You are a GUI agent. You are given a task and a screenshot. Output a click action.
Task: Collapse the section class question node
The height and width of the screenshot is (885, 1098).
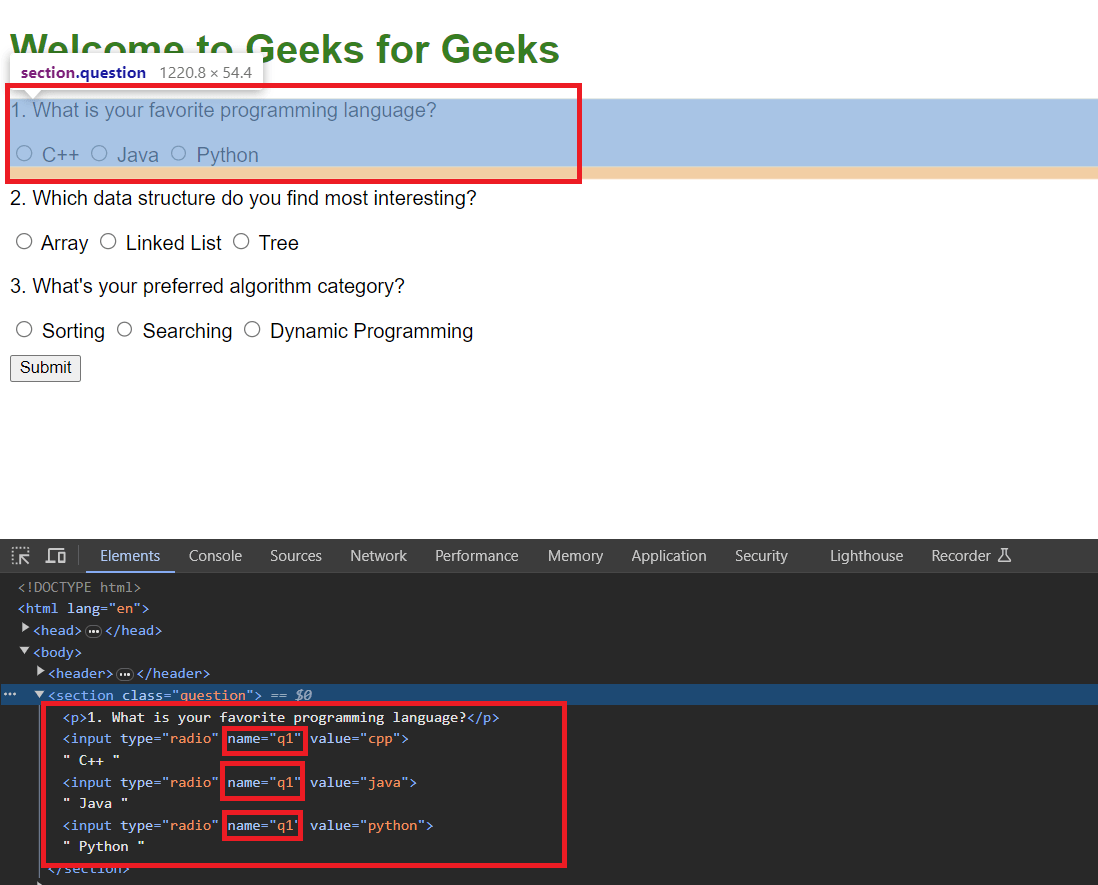[40, 694]
